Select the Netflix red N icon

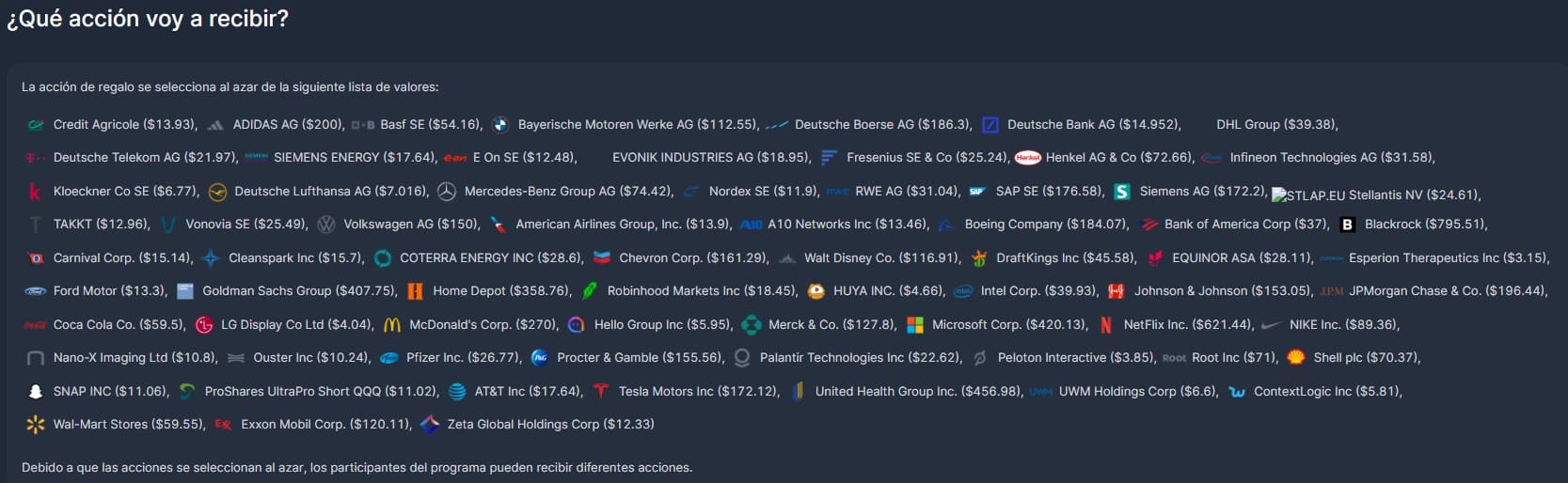pos(1105,325)
